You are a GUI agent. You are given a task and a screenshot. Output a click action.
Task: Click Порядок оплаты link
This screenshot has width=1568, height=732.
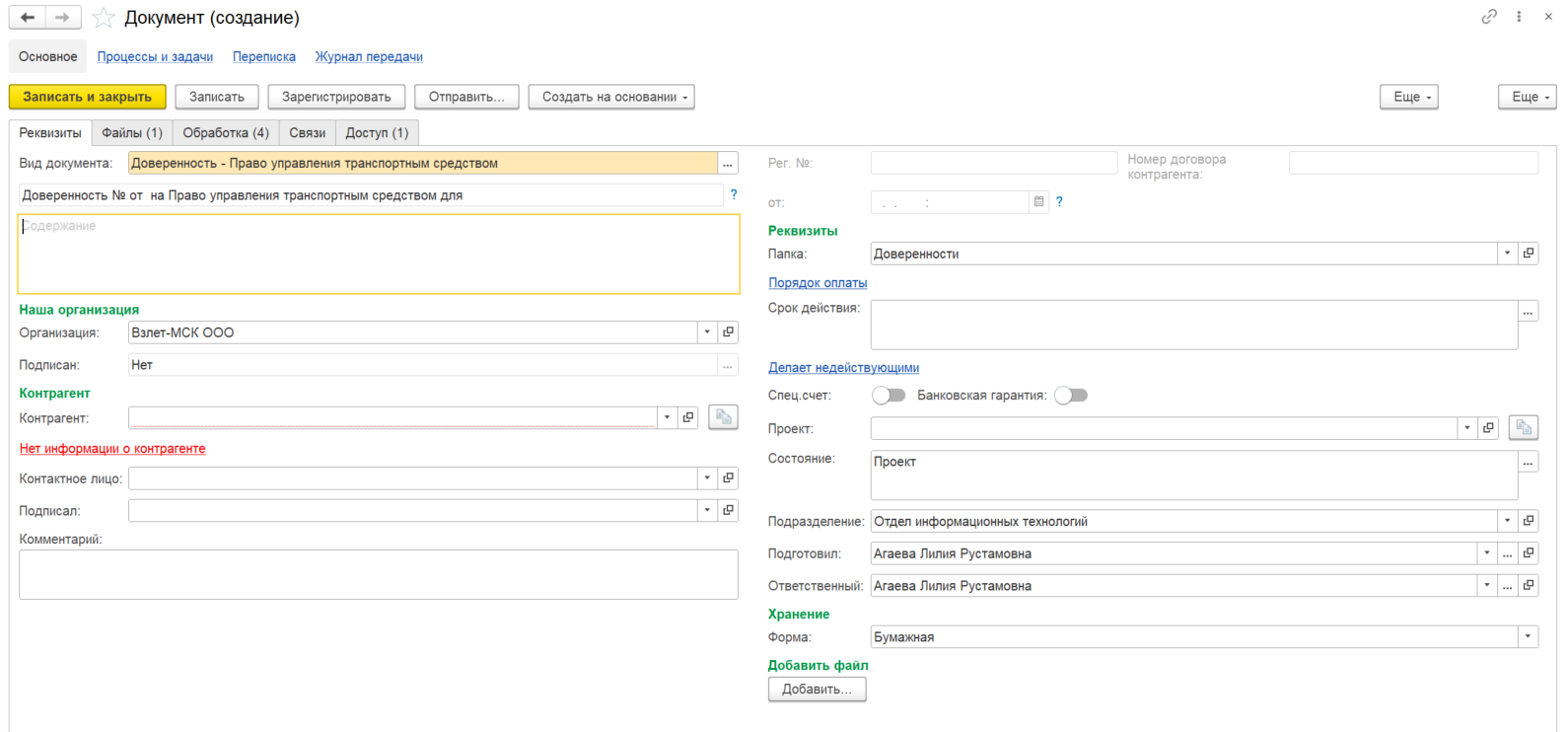coord(818,283)
